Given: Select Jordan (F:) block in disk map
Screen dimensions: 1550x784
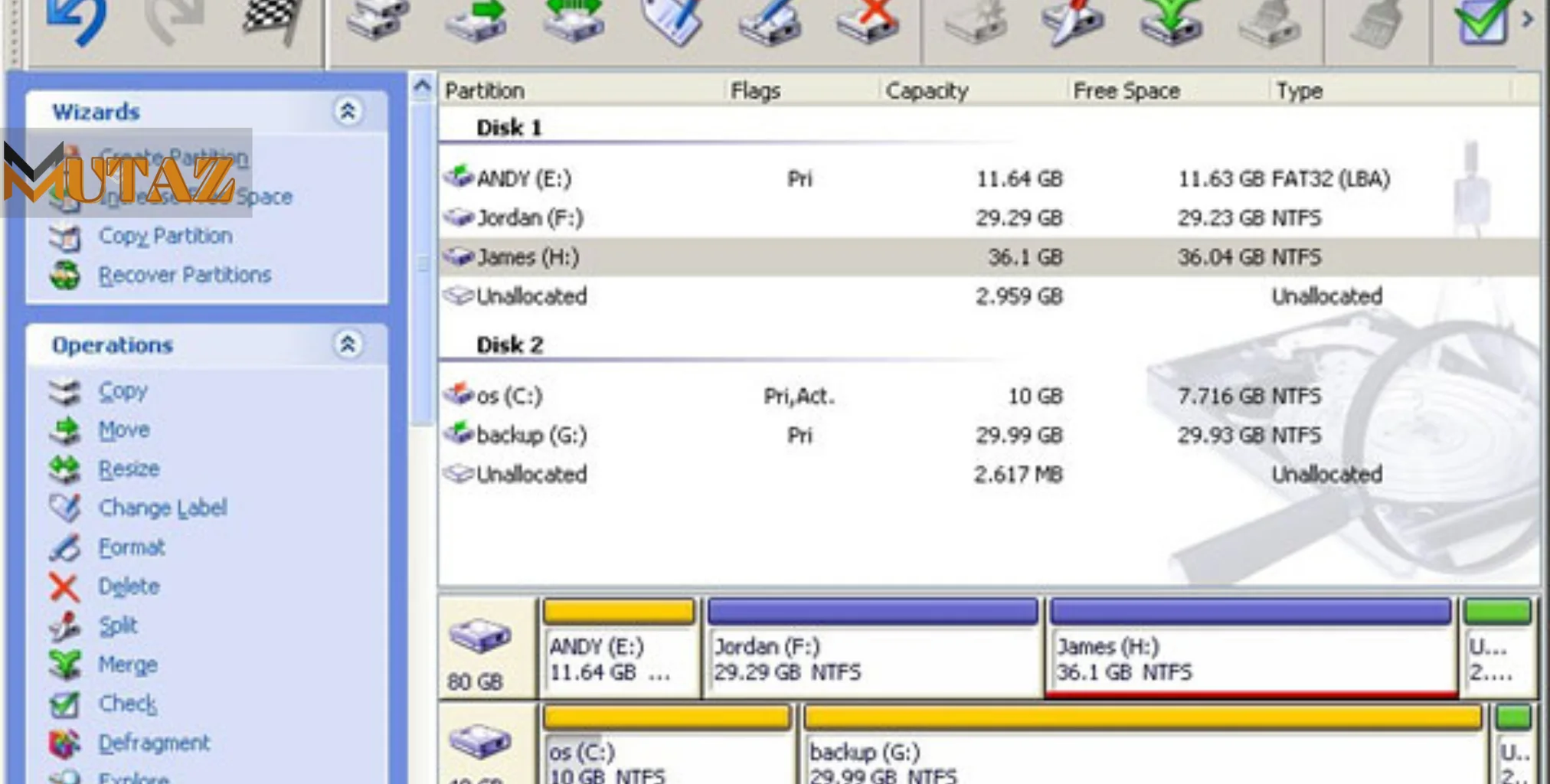Looking at the screenshot, I should tap(873, 648).
